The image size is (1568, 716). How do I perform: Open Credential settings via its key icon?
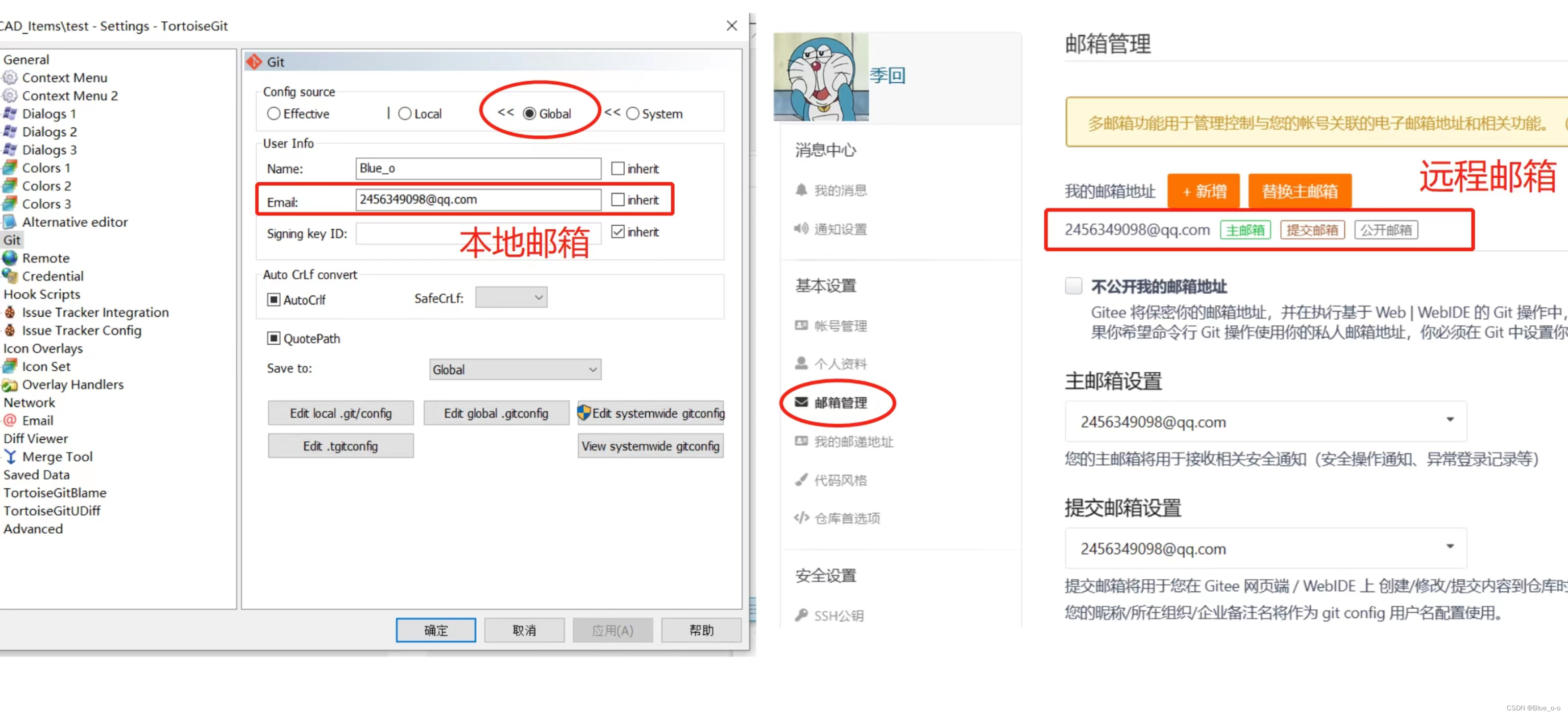10,276
